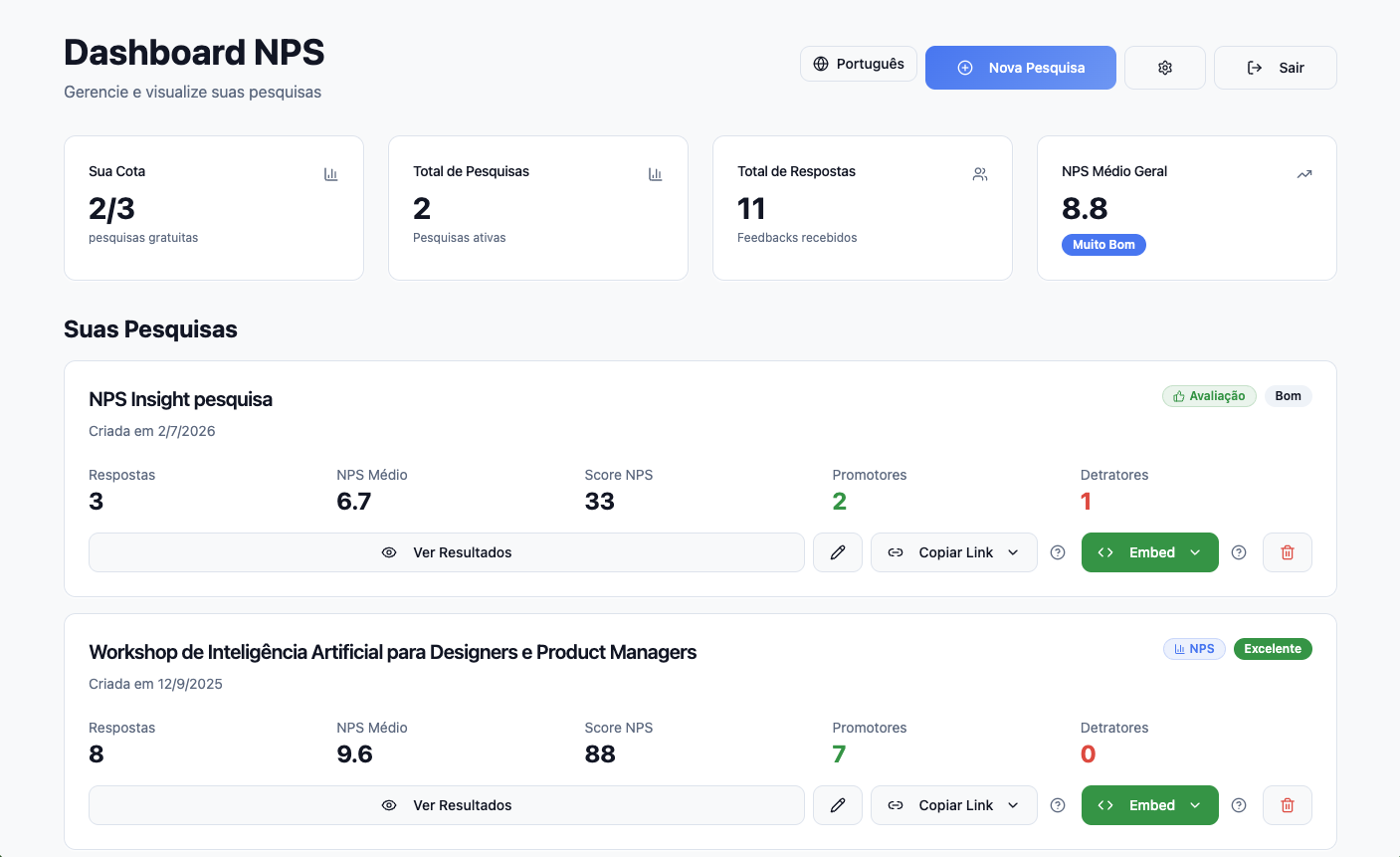Click the Score NPS value 33

600,501
